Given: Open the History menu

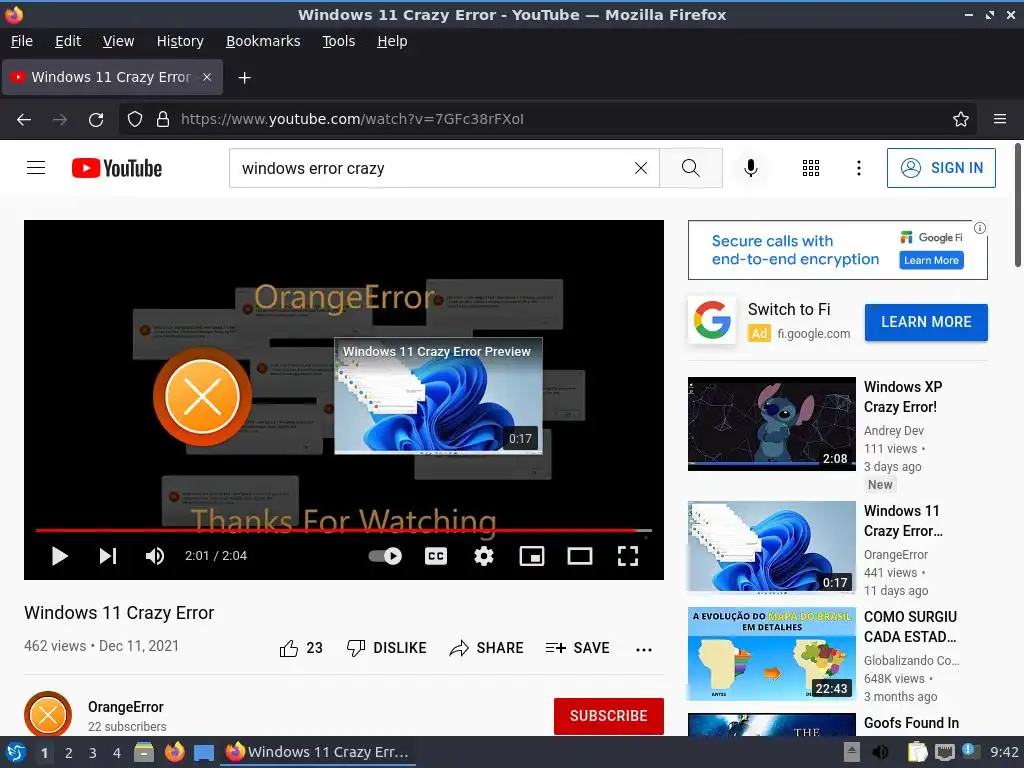Looking at the screenshot, I should tap(180, 41).
